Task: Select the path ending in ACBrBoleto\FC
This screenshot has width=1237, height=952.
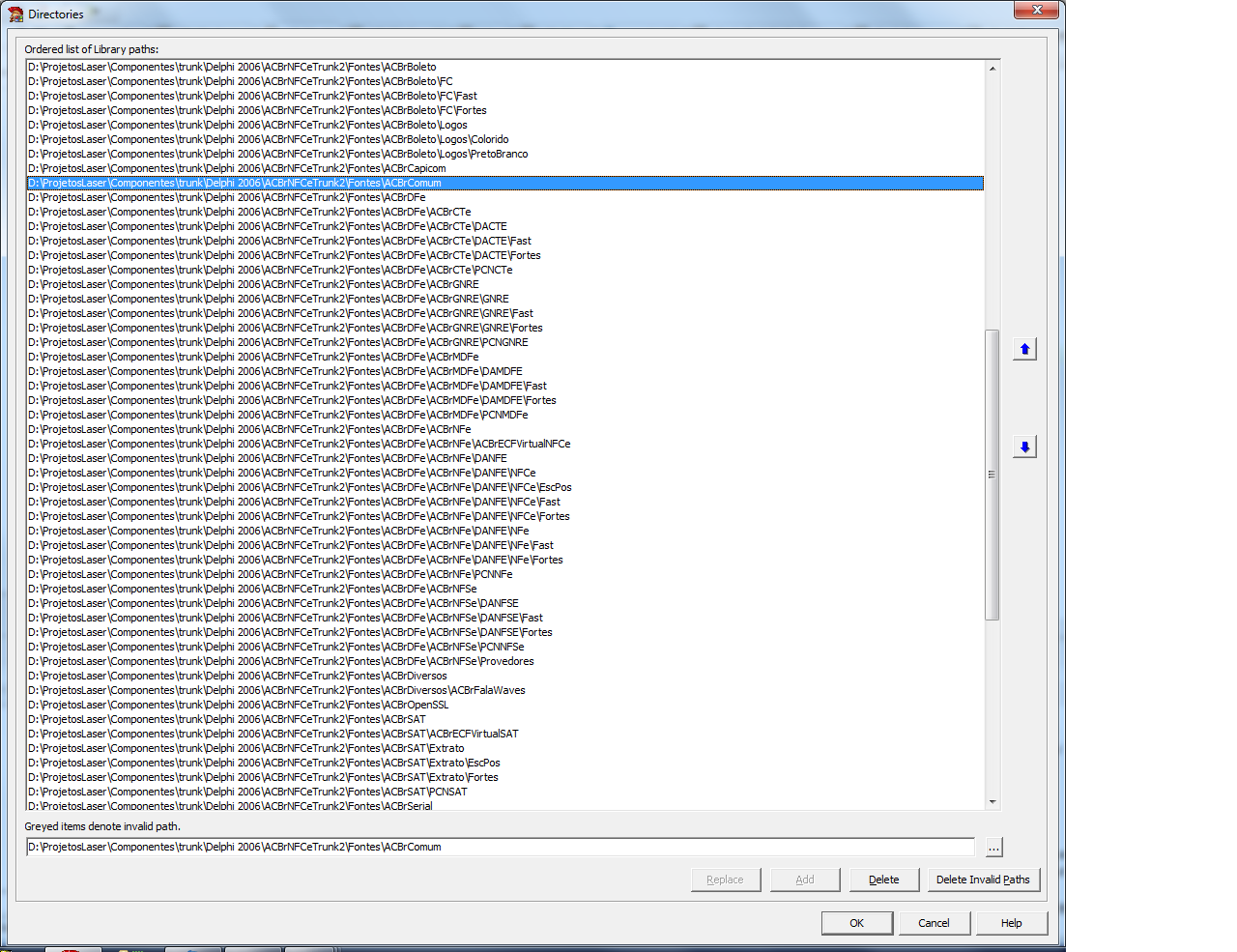Action: tap(505, 81)
